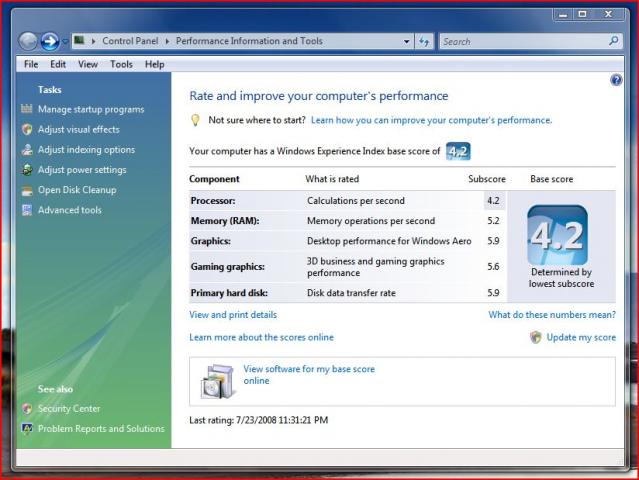This screenshot has height=480, width=639.
Task: Click the Memory subscore 5.2 value
Action: tap(493, 221)
